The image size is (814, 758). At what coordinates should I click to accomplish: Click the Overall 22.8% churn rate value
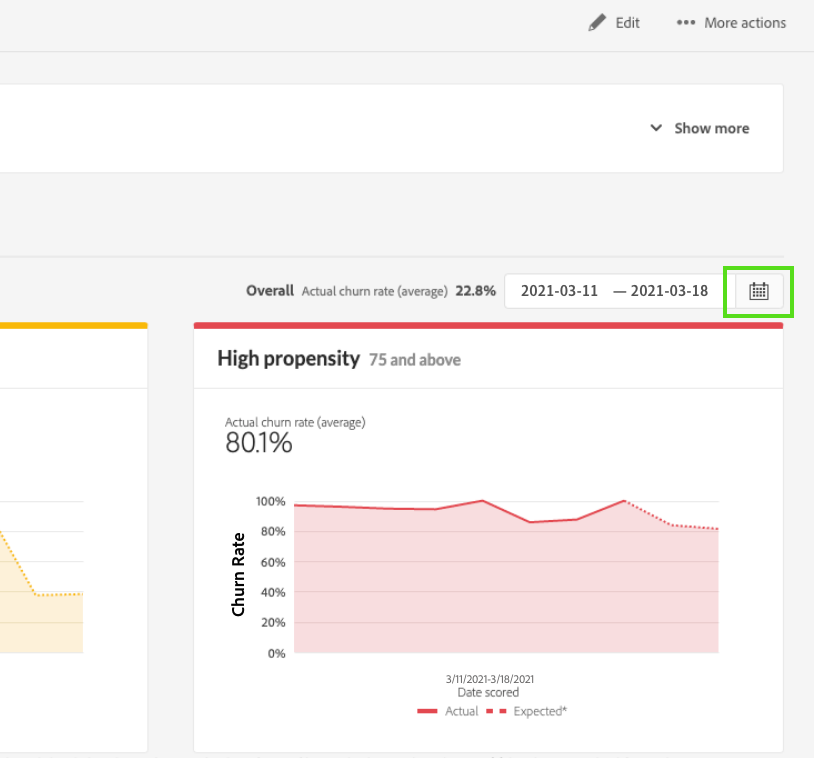[x=476, y=291]
